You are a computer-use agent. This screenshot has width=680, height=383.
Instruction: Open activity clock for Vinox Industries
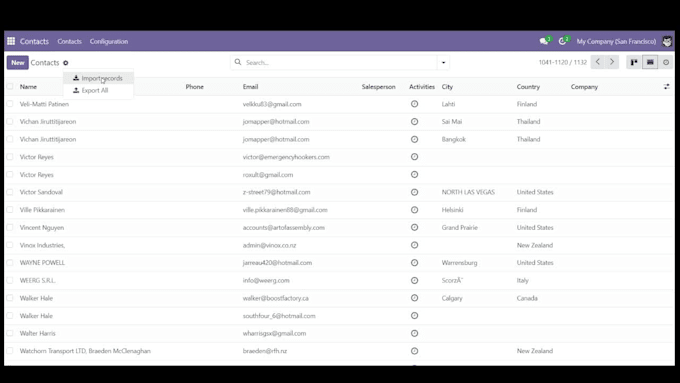pos(415,245)
